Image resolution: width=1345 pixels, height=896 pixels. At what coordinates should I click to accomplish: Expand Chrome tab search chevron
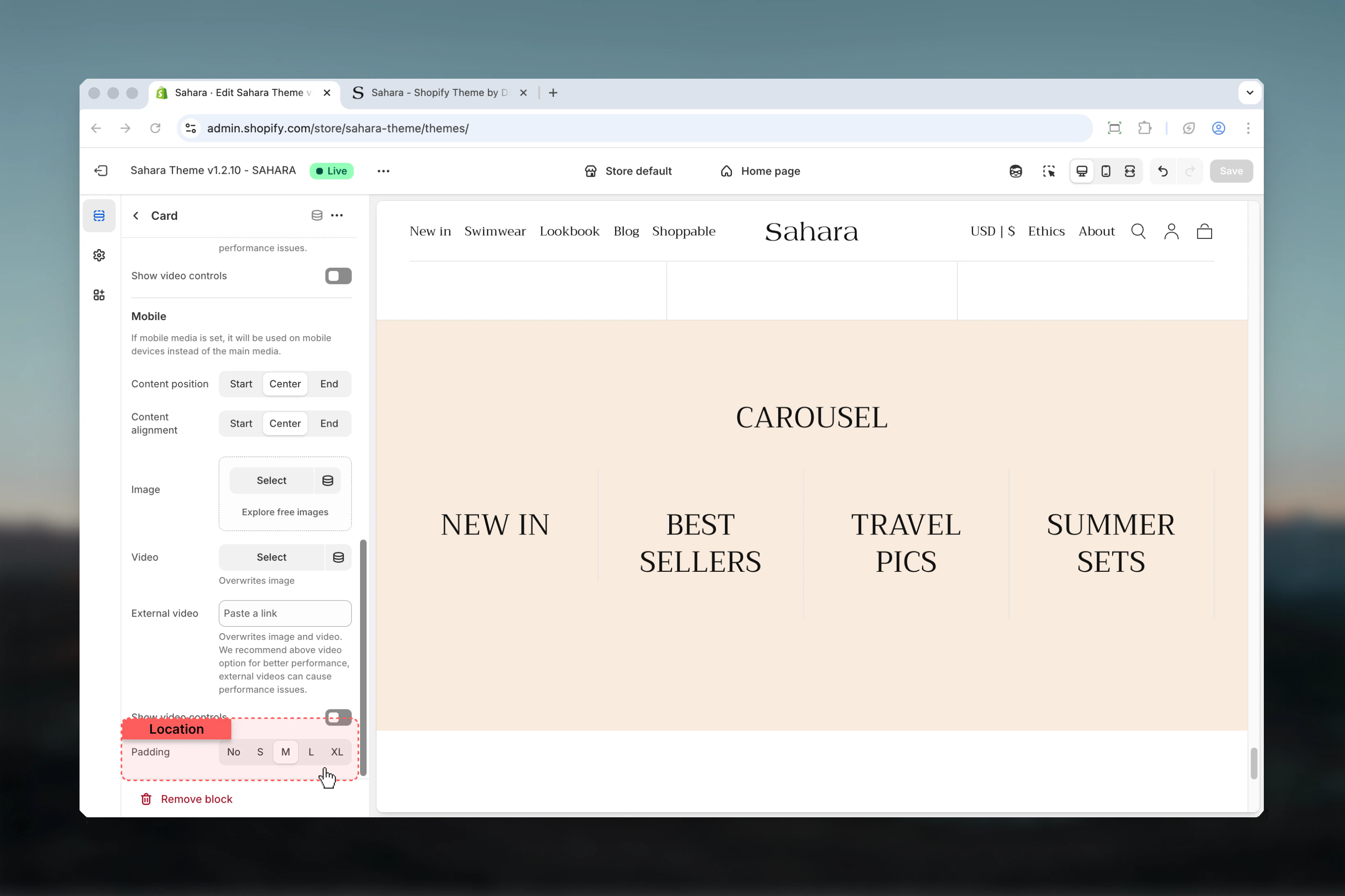point(1250,93)
